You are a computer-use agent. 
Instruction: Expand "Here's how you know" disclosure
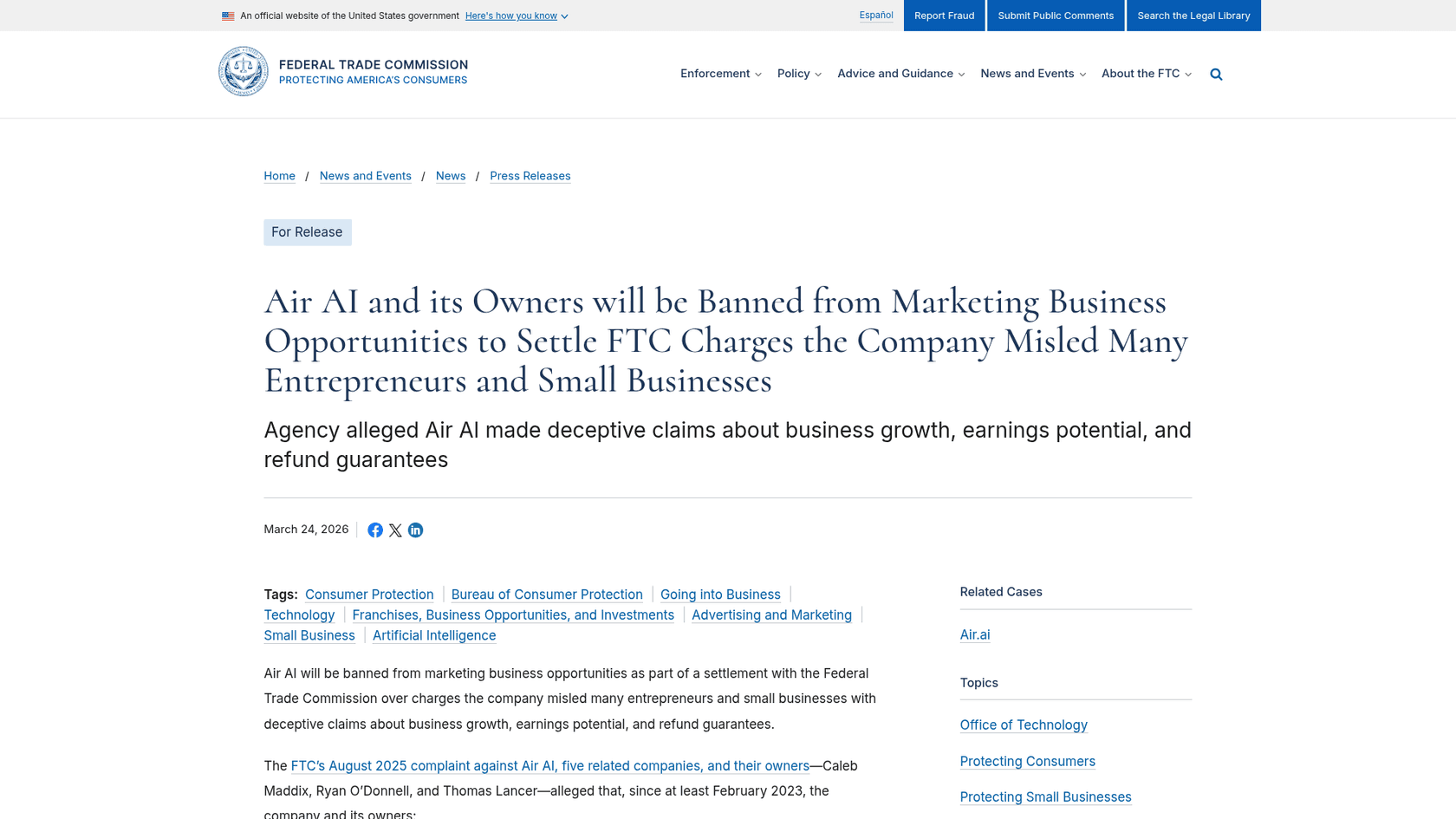tap(517, 16)
